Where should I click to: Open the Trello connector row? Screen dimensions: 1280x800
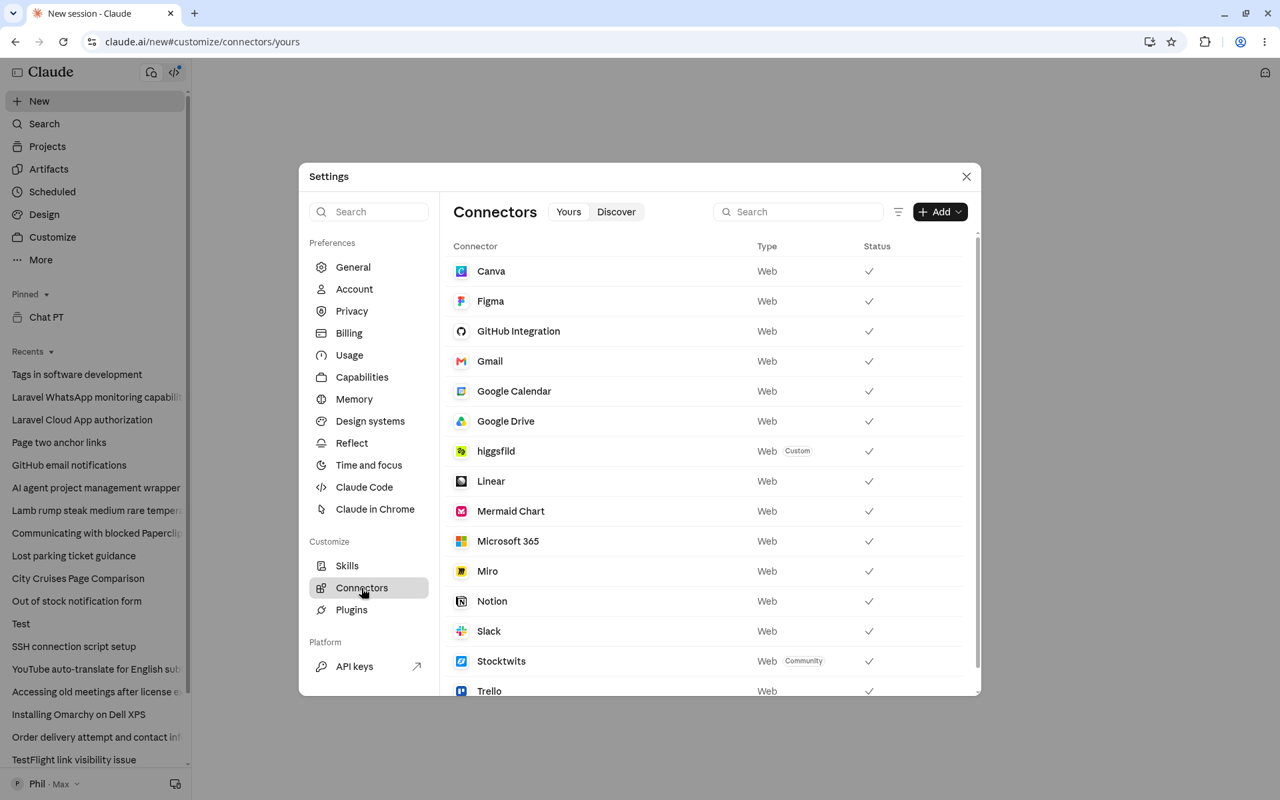click(x=707, y=690)
